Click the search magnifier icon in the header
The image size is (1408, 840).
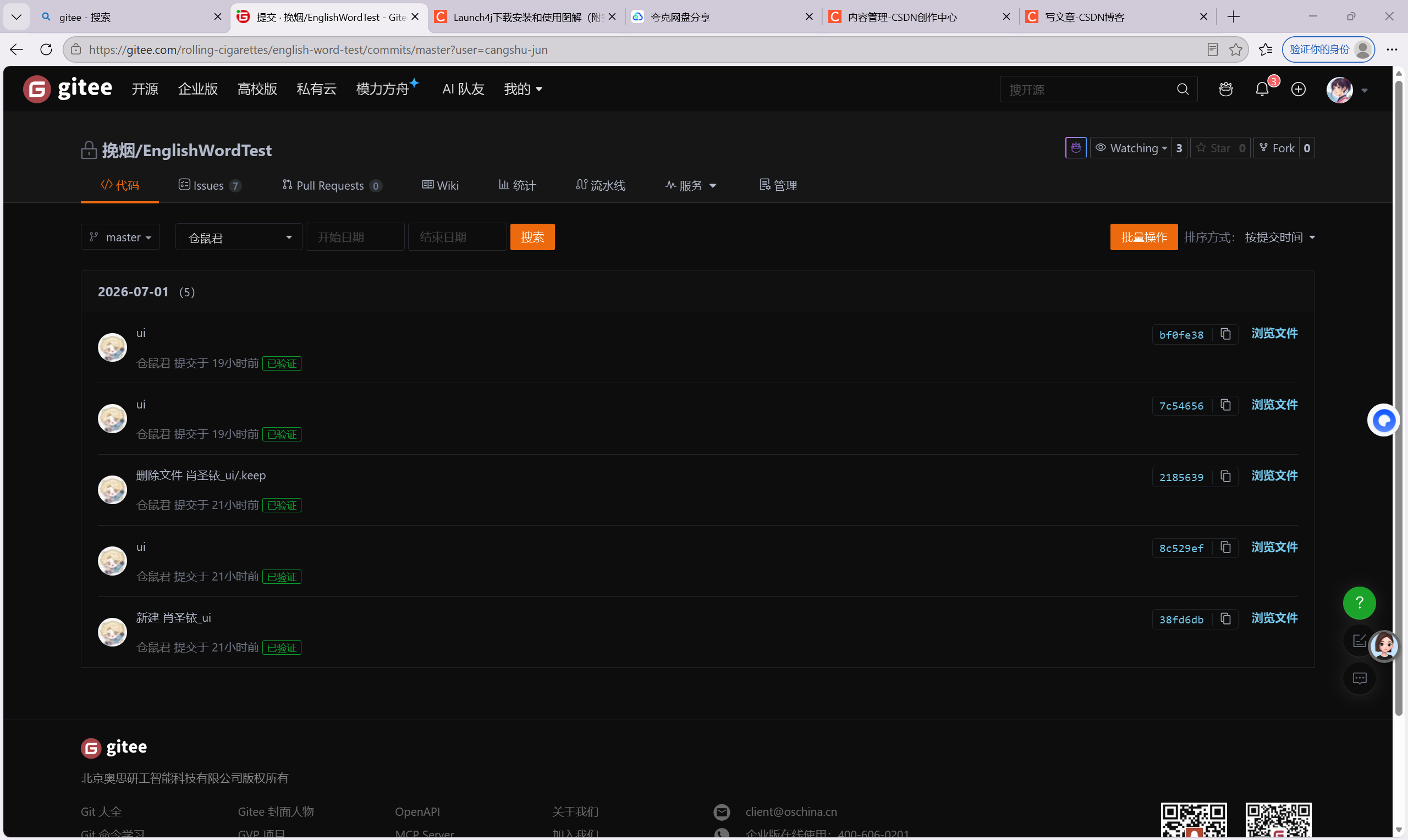click(x=1182, y=89)
